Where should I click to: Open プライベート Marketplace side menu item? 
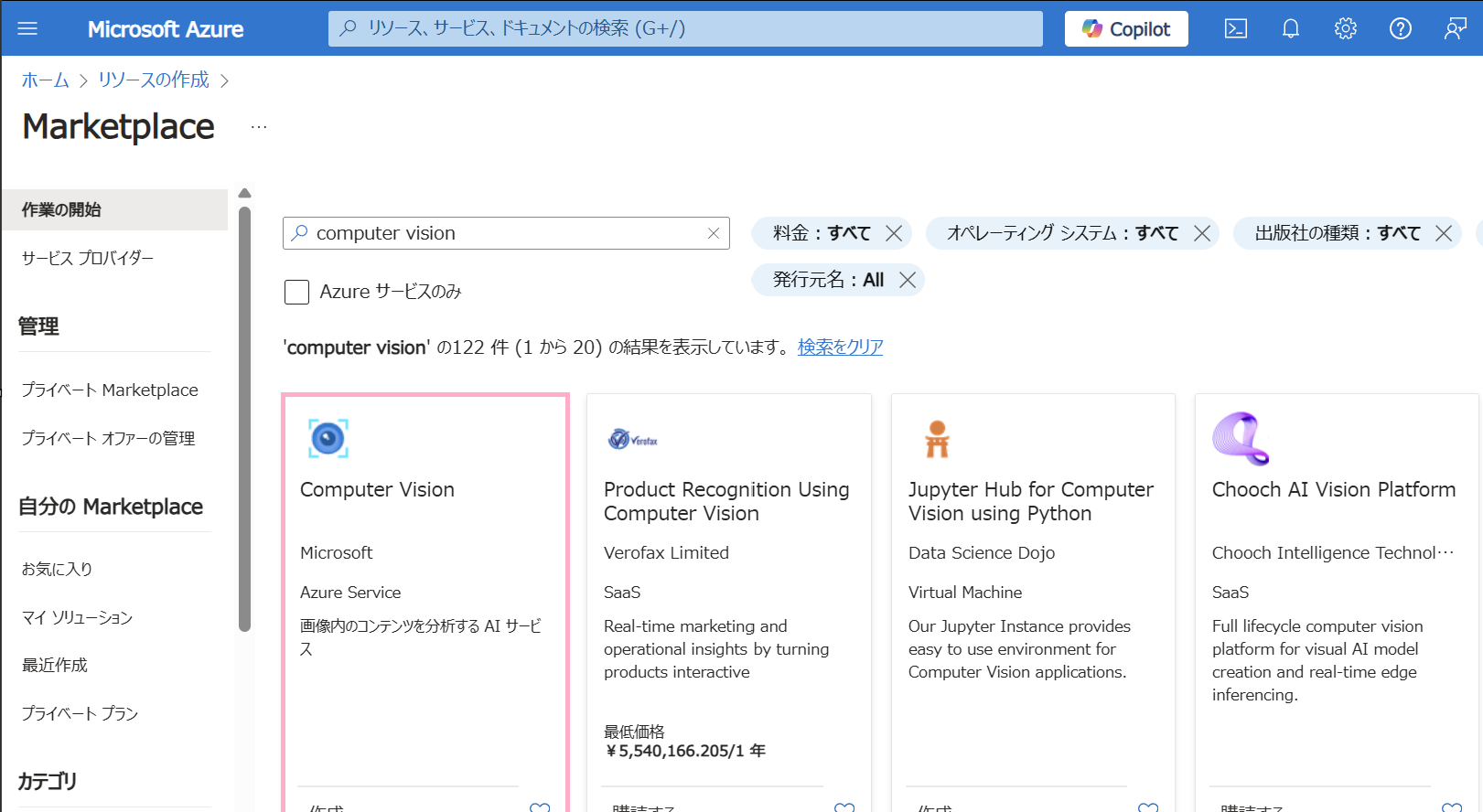(110, 390)
